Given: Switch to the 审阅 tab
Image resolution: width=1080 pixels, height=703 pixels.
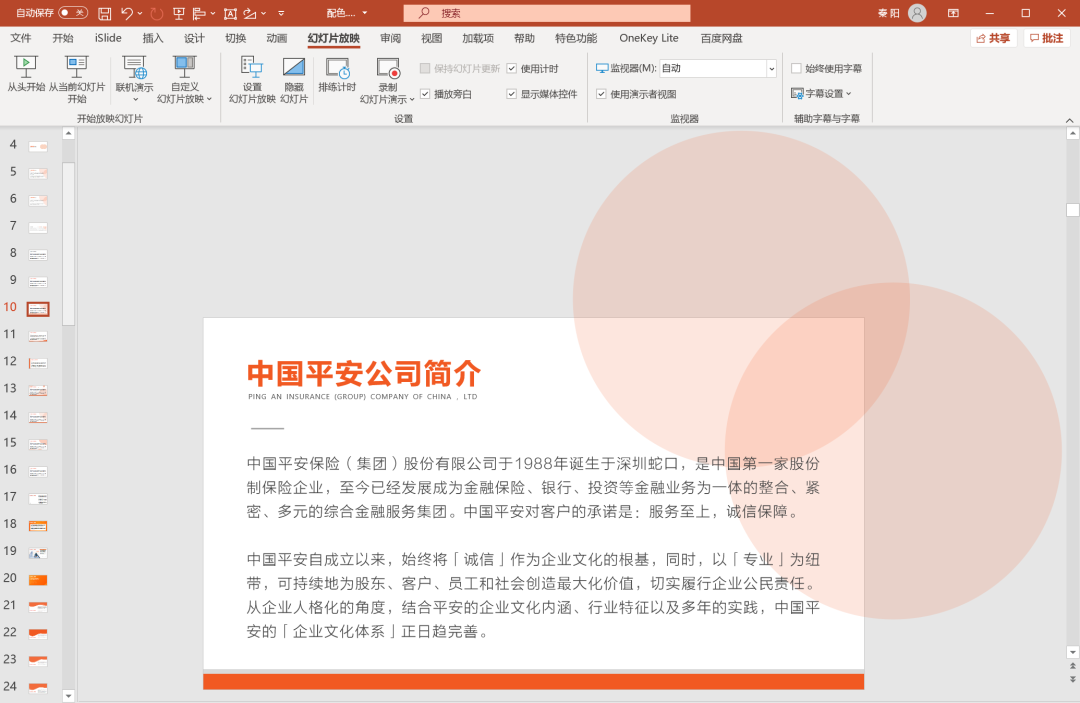Looking at the screenshot, I should [x=391, y=38].
